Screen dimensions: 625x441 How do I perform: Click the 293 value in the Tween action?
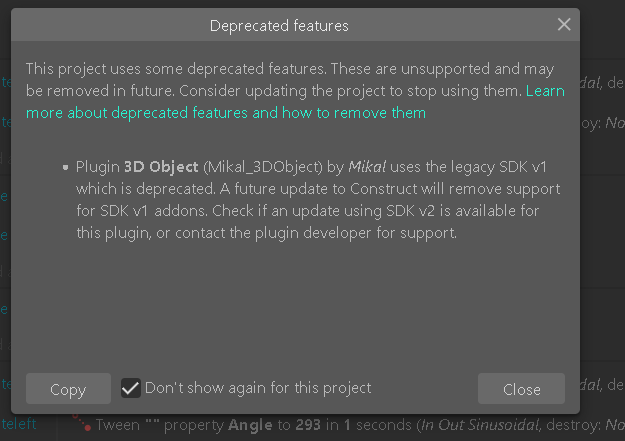[x=308, y=425]
